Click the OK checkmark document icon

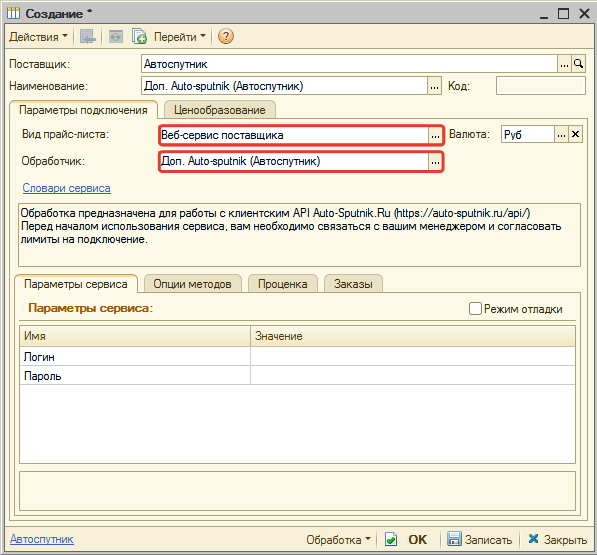tap(391, 539)
